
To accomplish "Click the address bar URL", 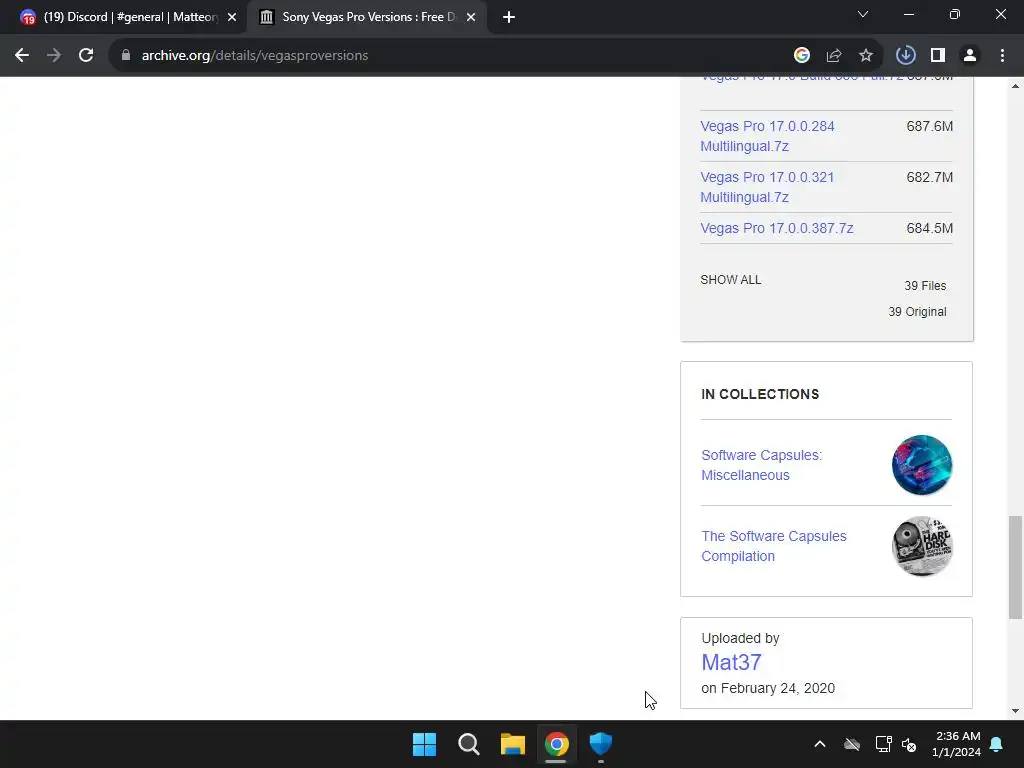I will [255, 56].
